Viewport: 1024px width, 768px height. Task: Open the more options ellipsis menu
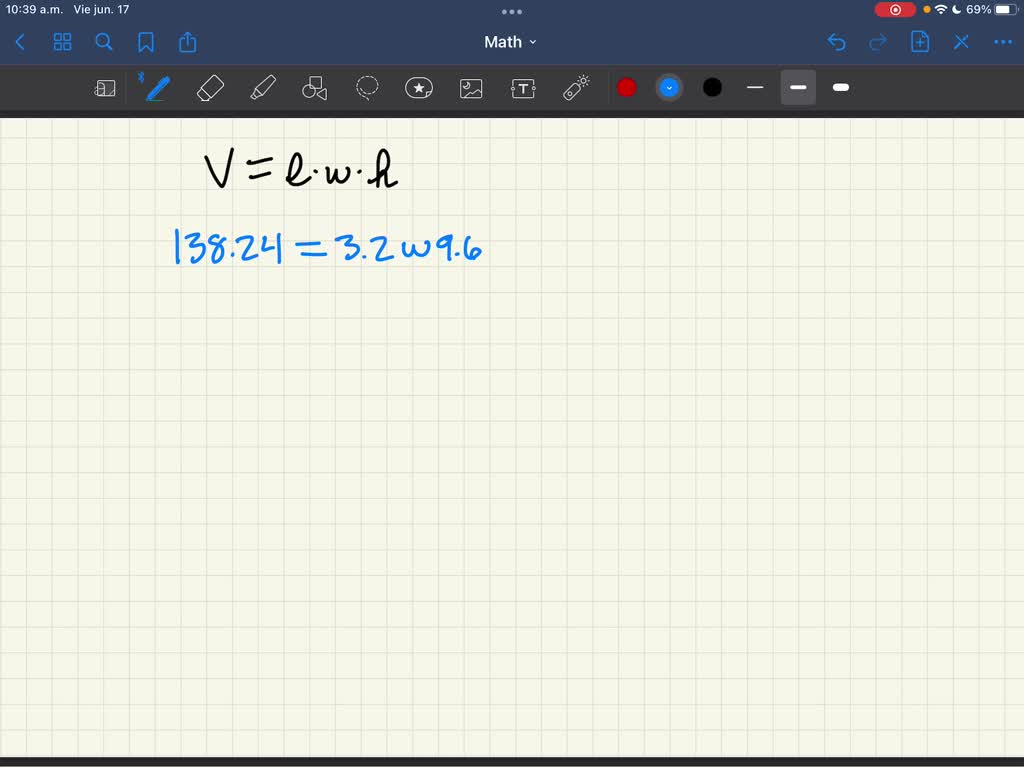1002,42
